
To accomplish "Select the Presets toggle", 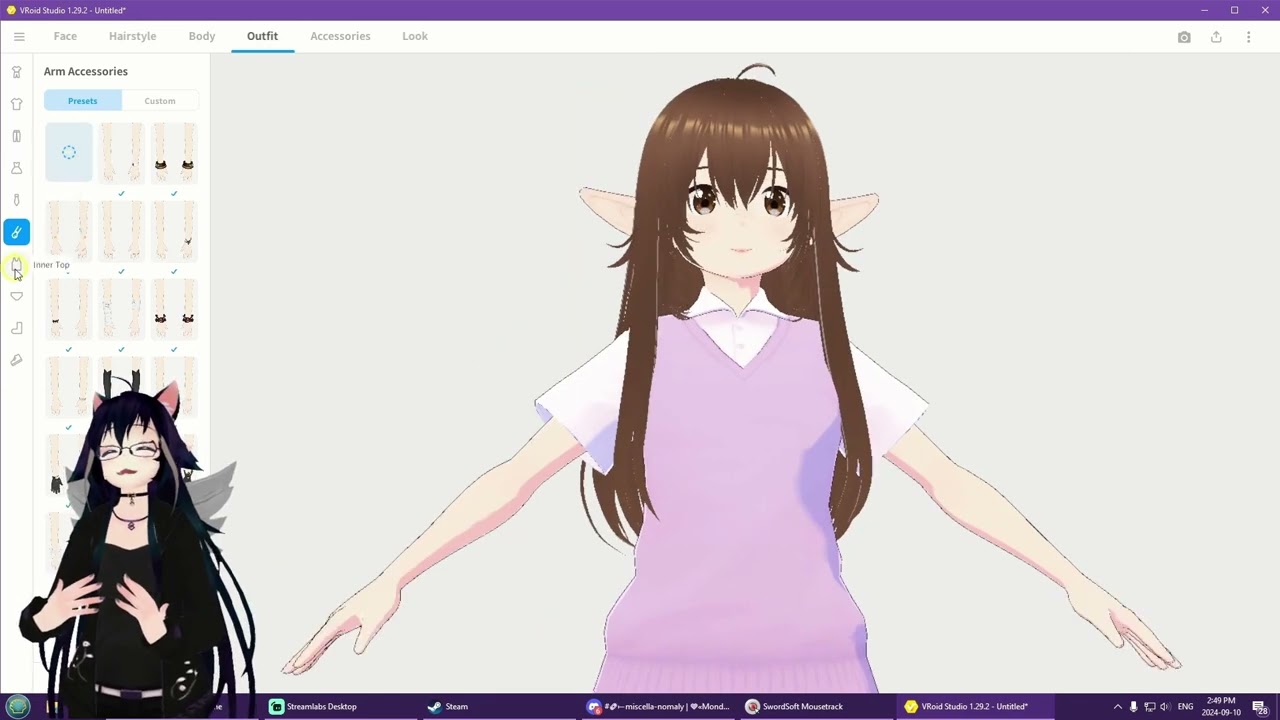I will [83, 101].
